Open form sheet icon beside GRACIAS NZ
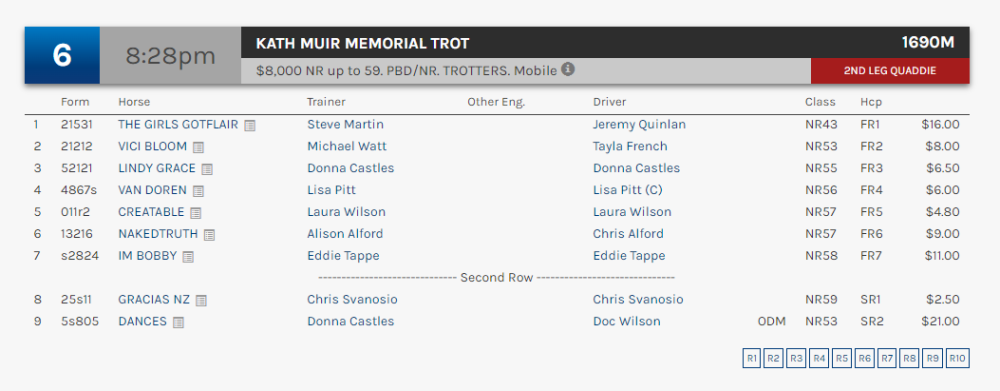This screenshot has width=1000, height=391. tap(202, 300)
